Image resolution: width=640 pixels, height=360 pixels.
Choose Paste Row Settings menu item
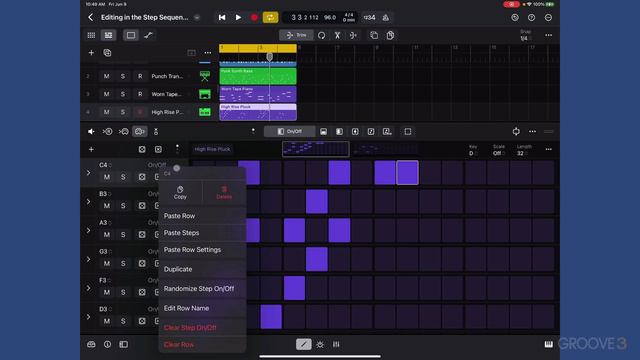[x=202, y=250]
